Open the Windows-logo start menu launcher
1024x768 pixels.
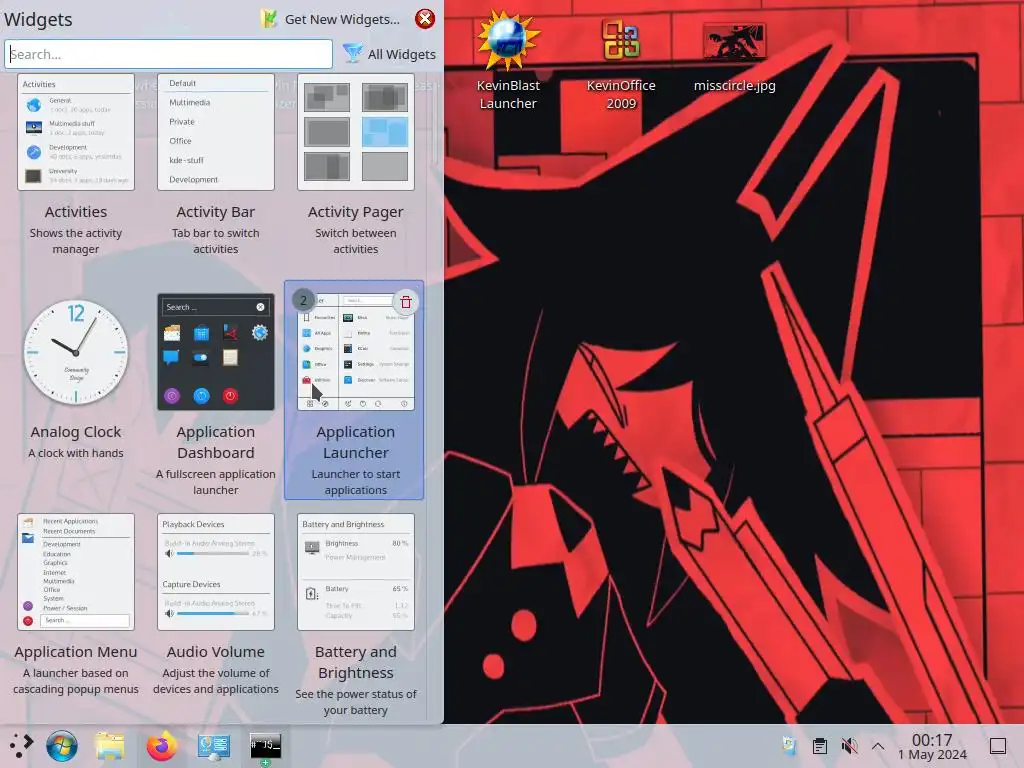(62, 746)
